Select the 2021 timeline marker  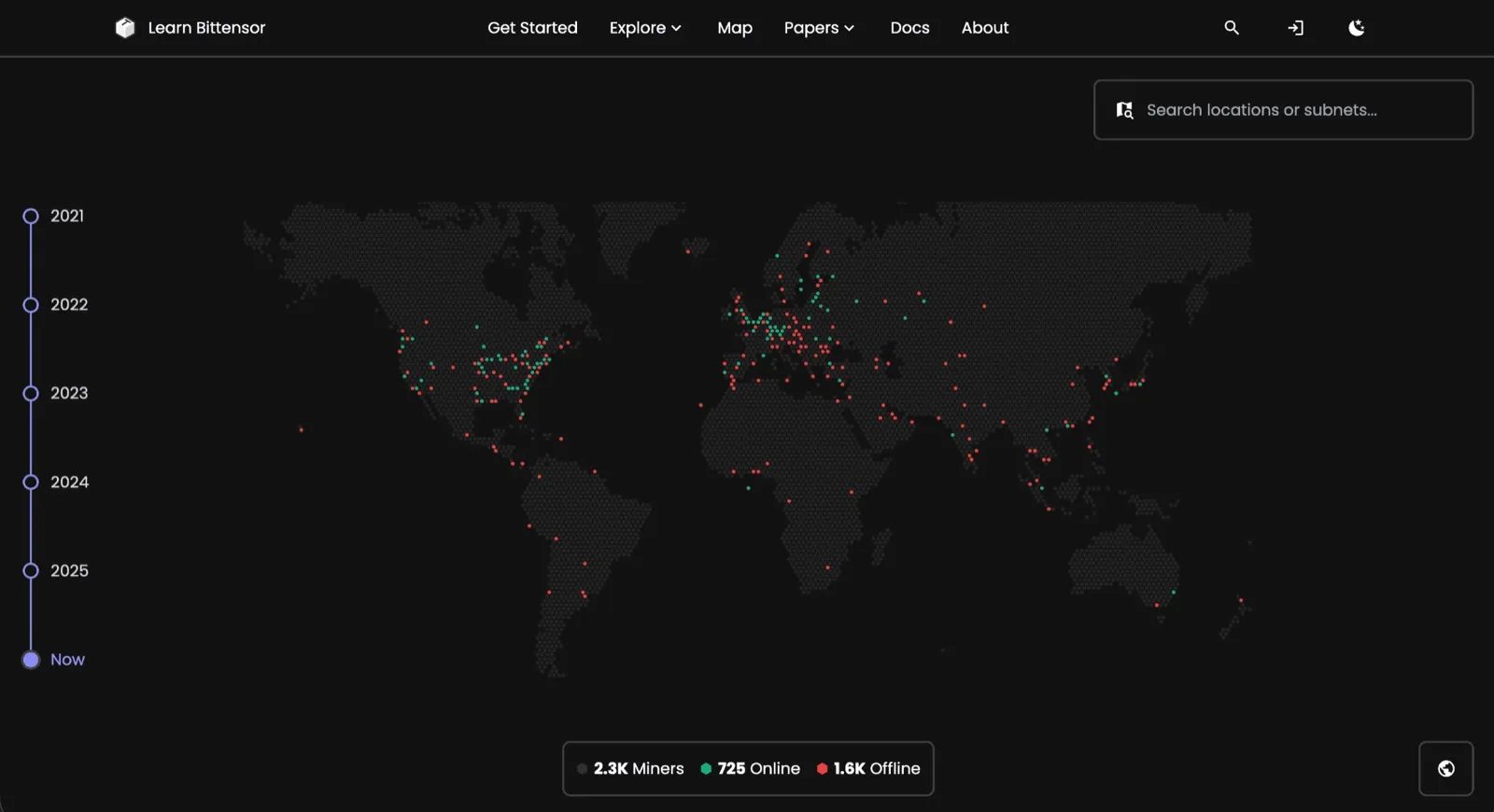(x=31, y=217)
